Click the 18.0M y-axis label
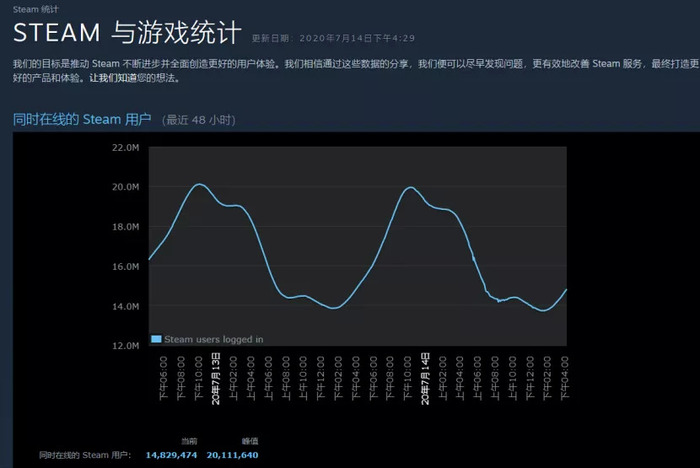The width and height of the screenshot is (700, 468). coord(125,226)
